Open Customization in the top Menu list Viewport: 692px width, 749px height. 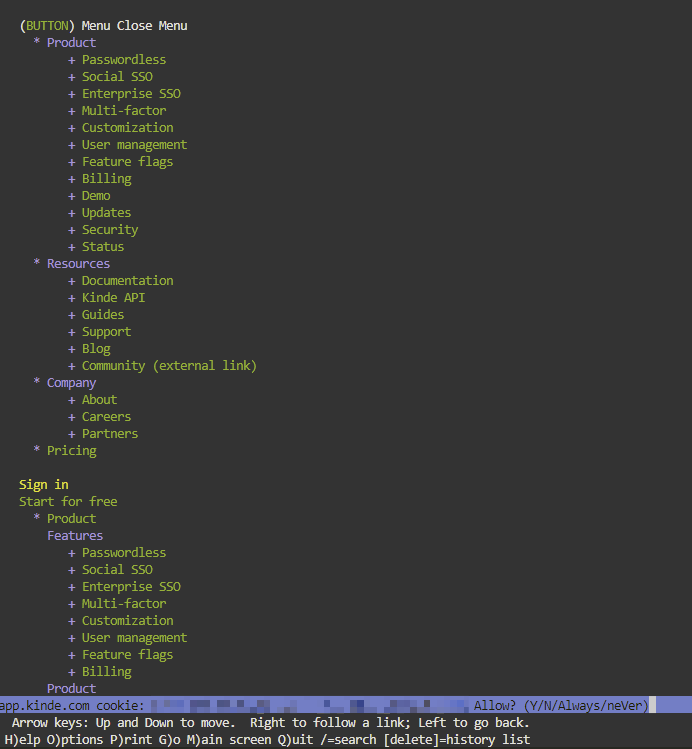click(128, 128)
